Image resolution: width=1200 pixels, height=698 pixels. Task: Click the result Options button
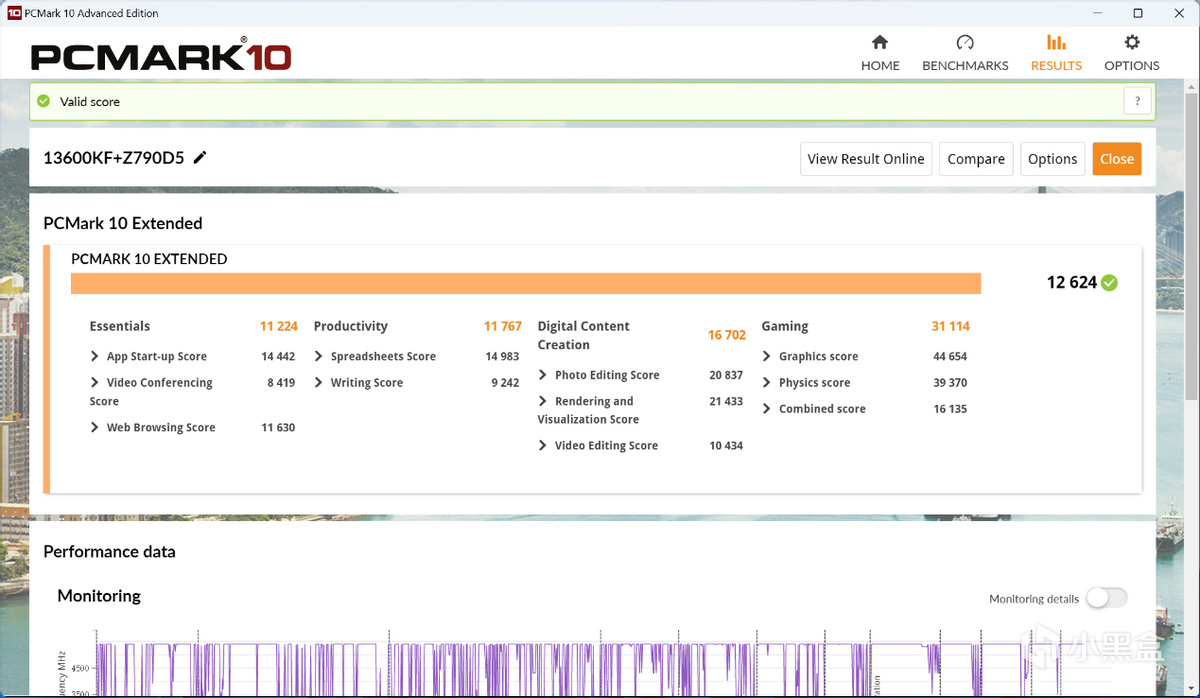point(1052,158)
